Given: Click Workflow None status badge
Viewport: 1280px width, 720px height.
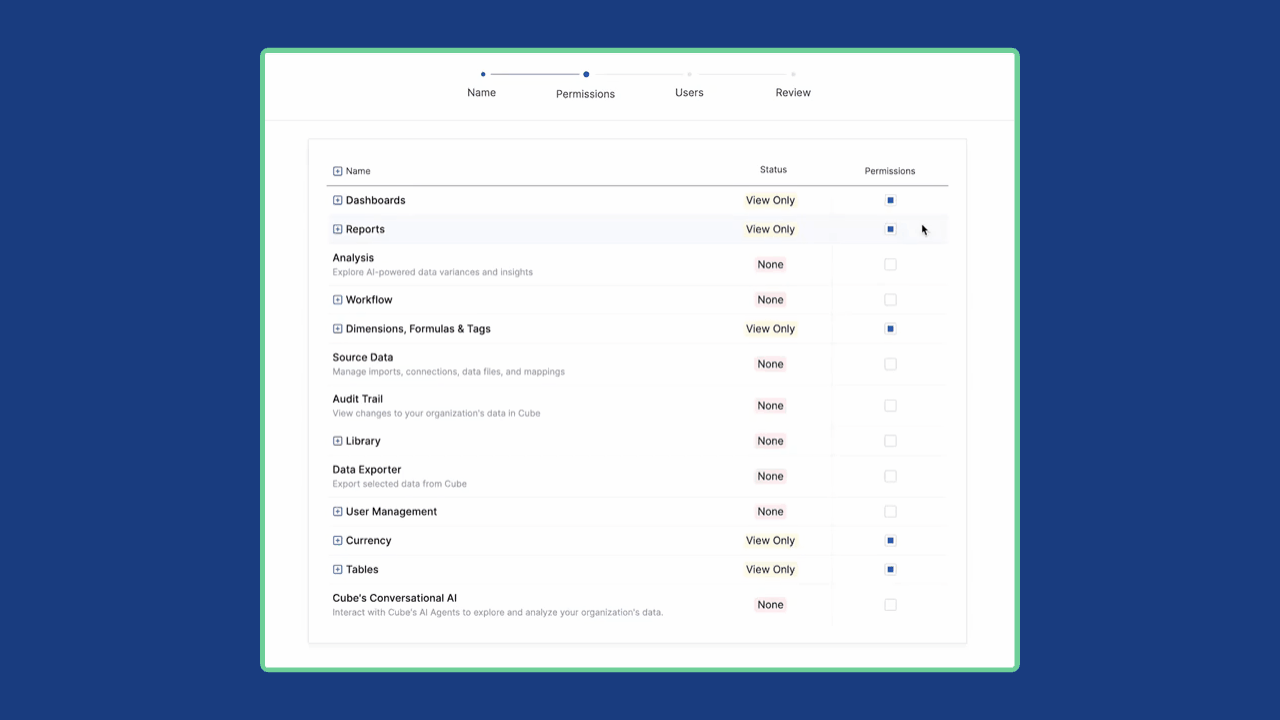Looking at the screenshot, I should [x=770, y=300].
